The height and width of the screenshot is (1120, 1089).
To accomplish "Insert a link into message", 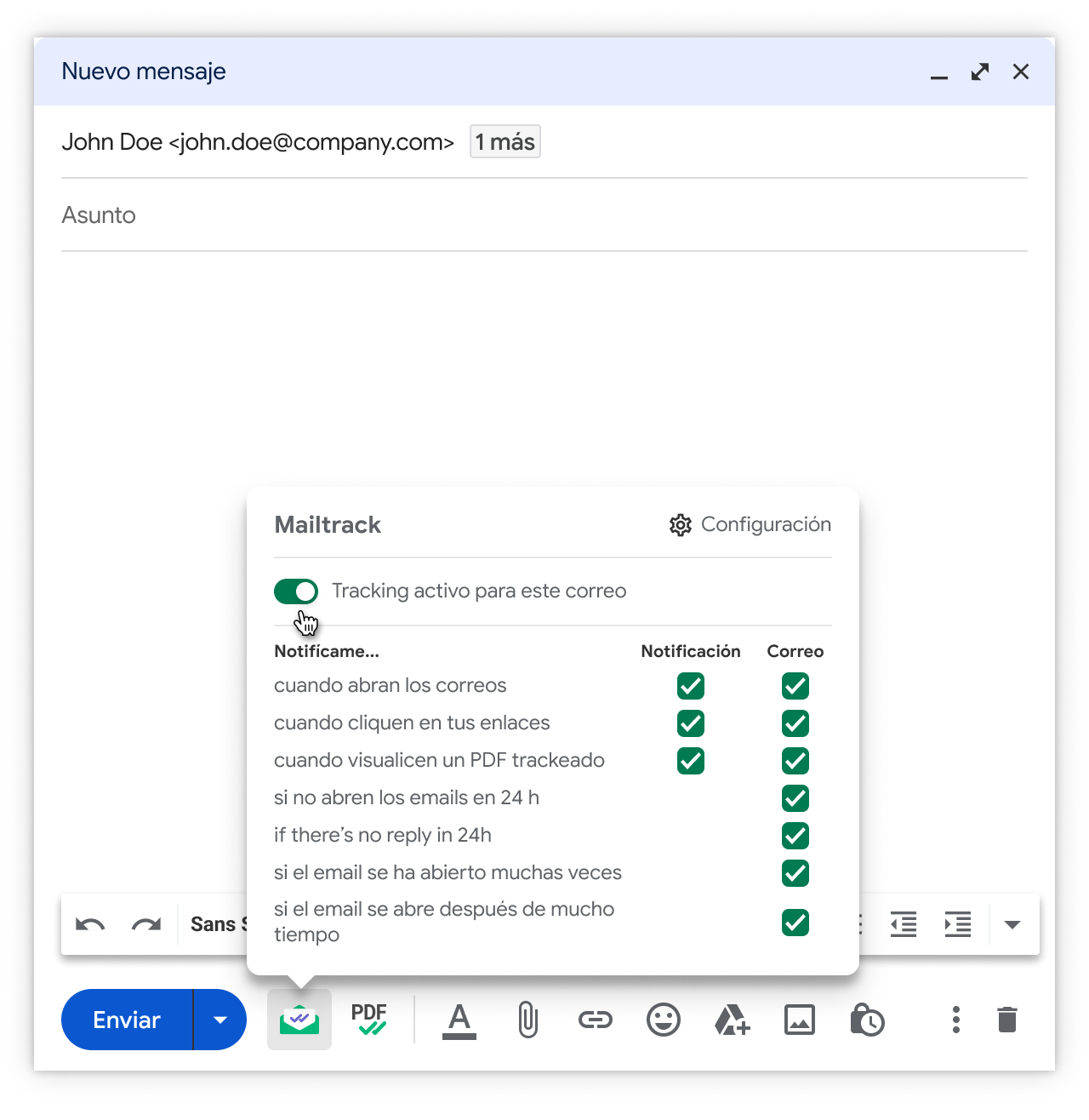I will [596, 1020].
